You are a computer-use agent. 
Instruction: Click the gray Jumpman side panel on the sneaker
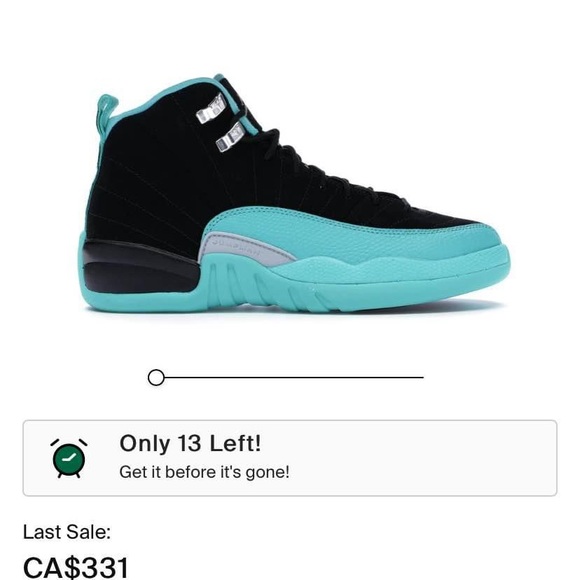[x=244, y=250]
